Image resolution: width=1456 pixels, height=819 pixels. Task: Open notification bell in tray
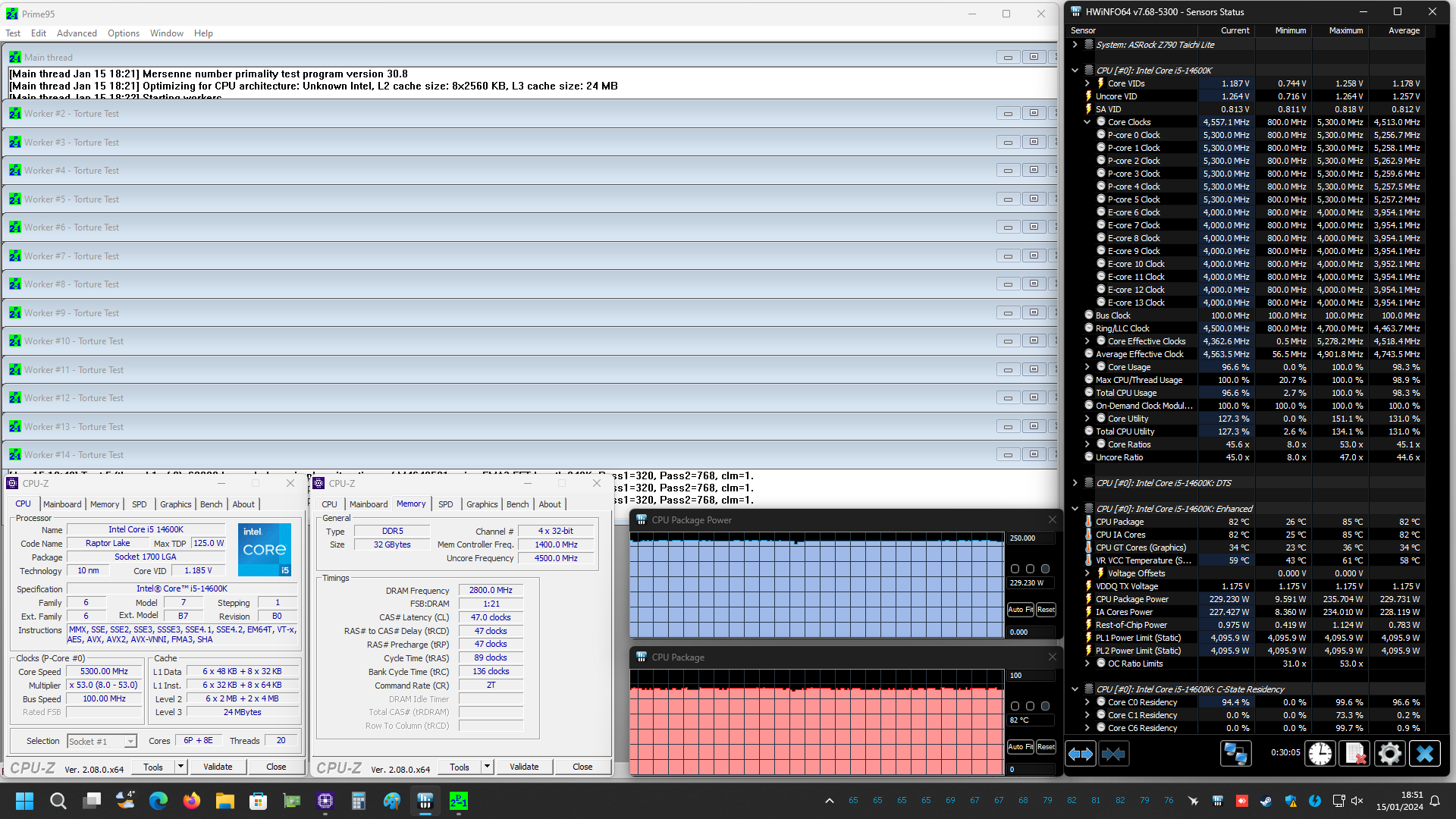tap(1435, 801)
